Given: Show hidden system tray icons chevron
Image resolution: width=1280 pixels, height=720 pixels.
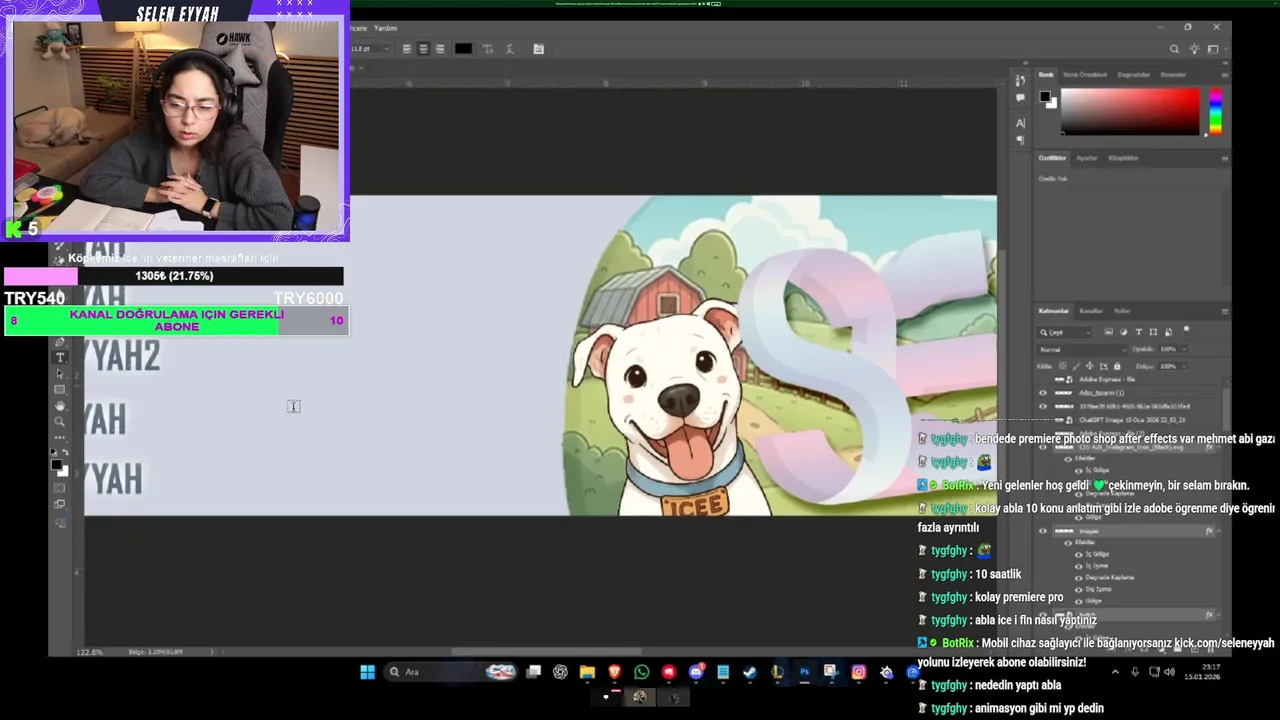Looking at the screenshot, I should (1115, 672).
